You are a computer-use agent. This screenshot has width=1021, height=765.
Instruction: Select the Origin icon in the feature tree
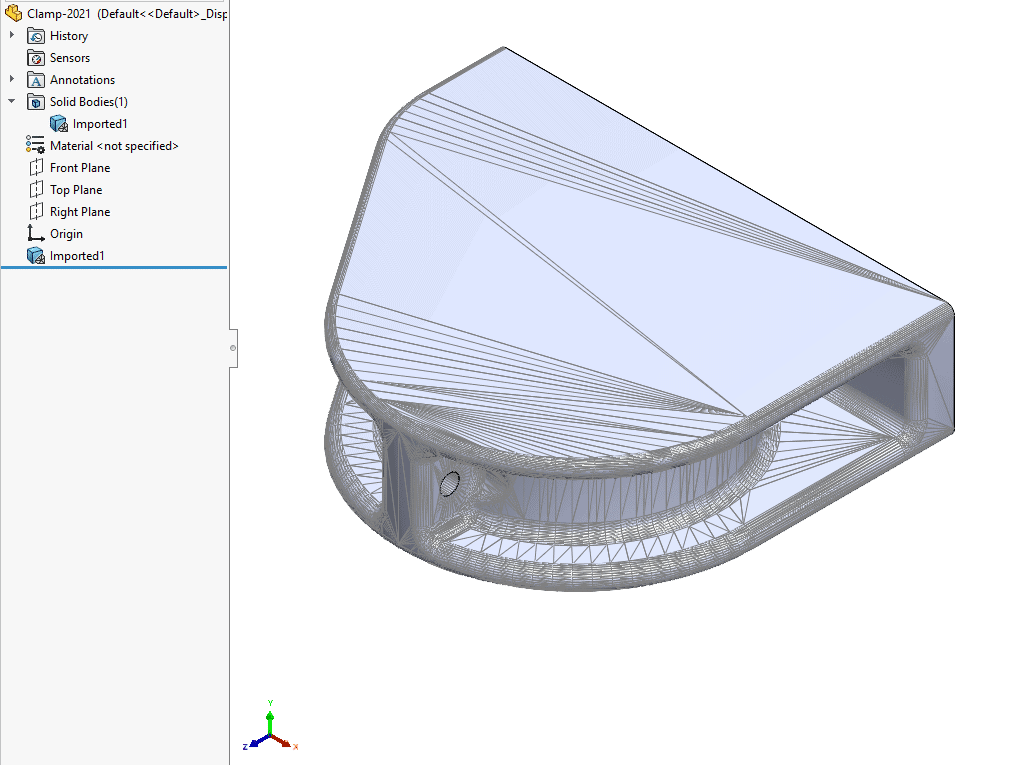point(36,233)
